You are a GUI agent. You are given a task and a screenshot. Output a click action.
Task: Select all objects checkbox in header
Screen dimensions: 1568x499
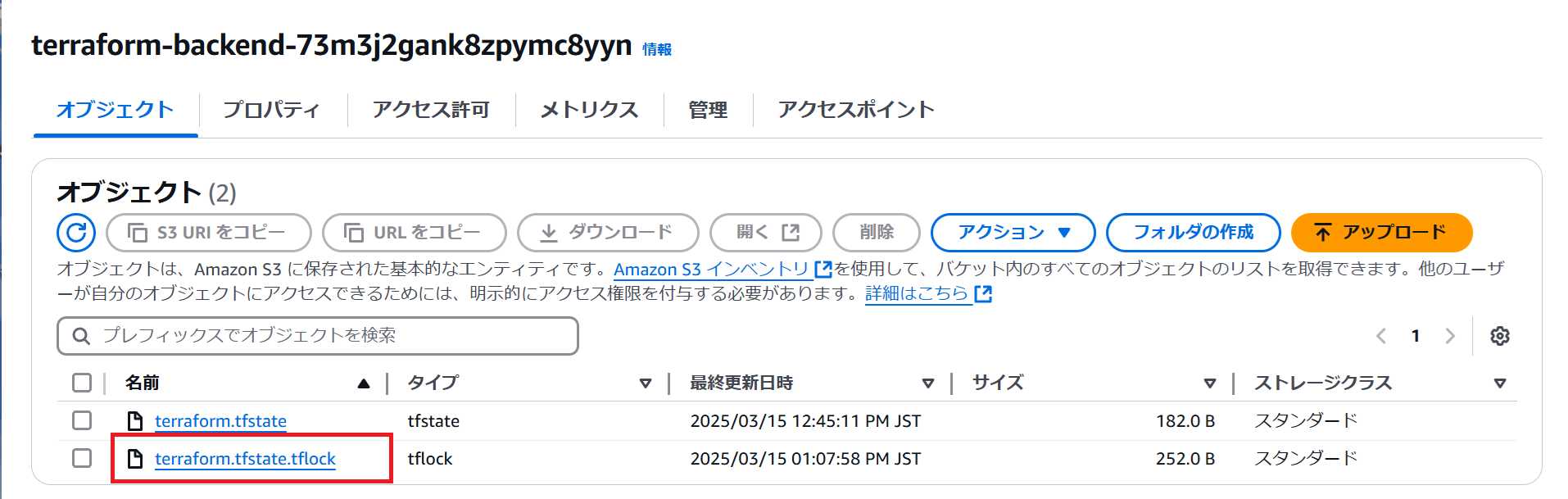coord(82,383)
